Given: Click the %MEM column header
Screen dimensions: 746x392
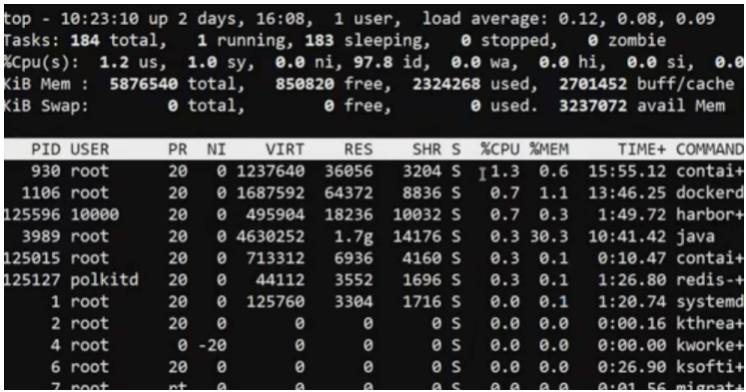Looking at the screenshot, I should pyautogui.click(x=549, y=149).
